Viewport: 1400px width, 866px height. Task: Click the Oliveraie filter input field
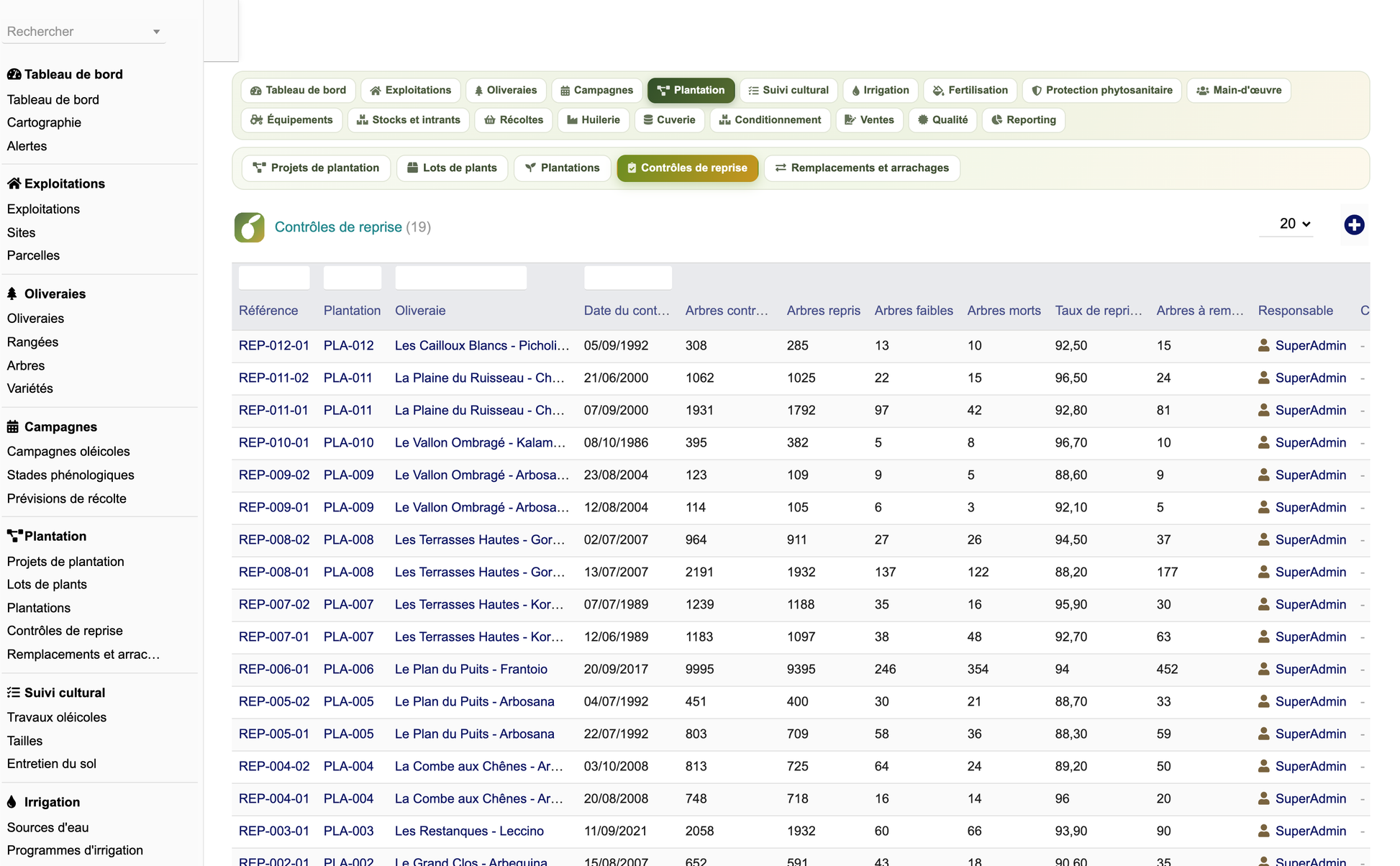point(460,278)
